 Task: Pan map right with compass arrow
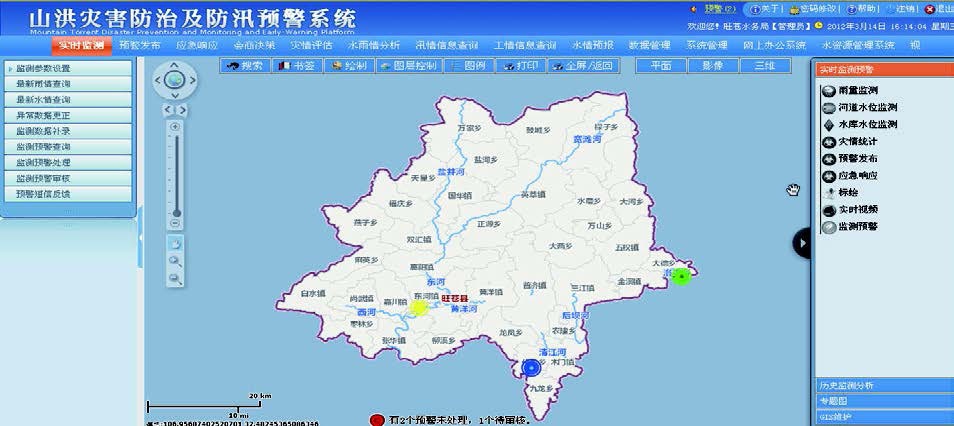tap(192, 80)
